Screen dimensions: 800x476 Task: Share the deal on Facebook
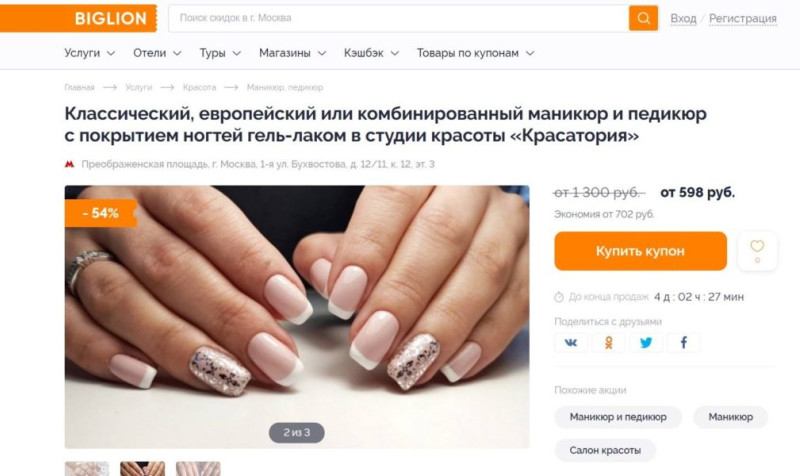(x=684, y=342)
